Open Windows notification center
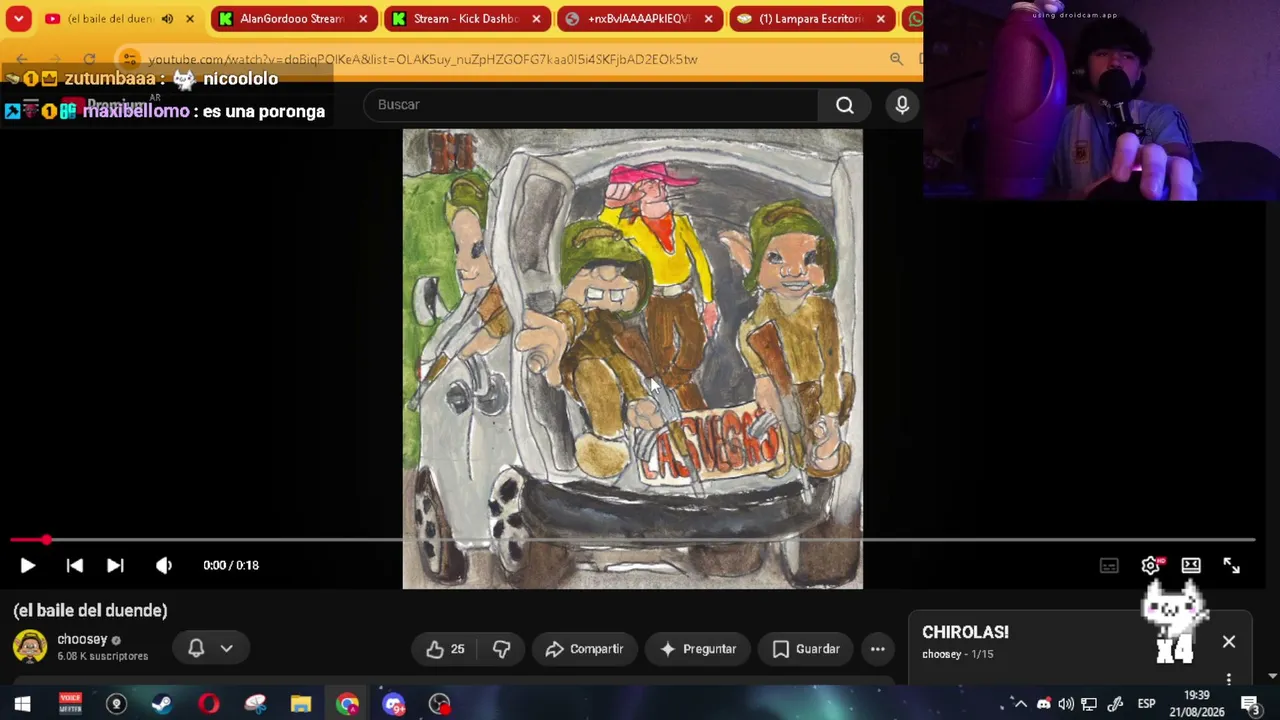 pos(1249,704)
